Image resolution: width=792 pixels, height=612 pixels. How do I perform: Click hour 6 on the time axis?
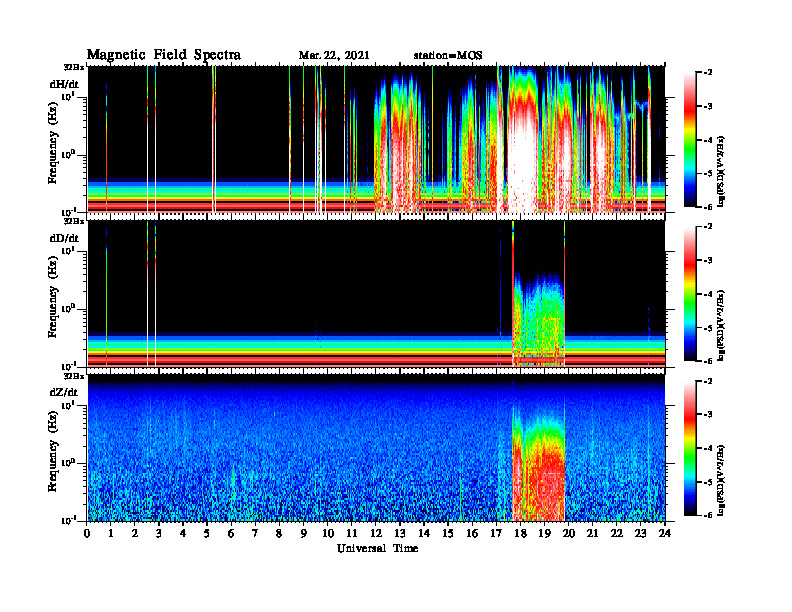point(231,533)
